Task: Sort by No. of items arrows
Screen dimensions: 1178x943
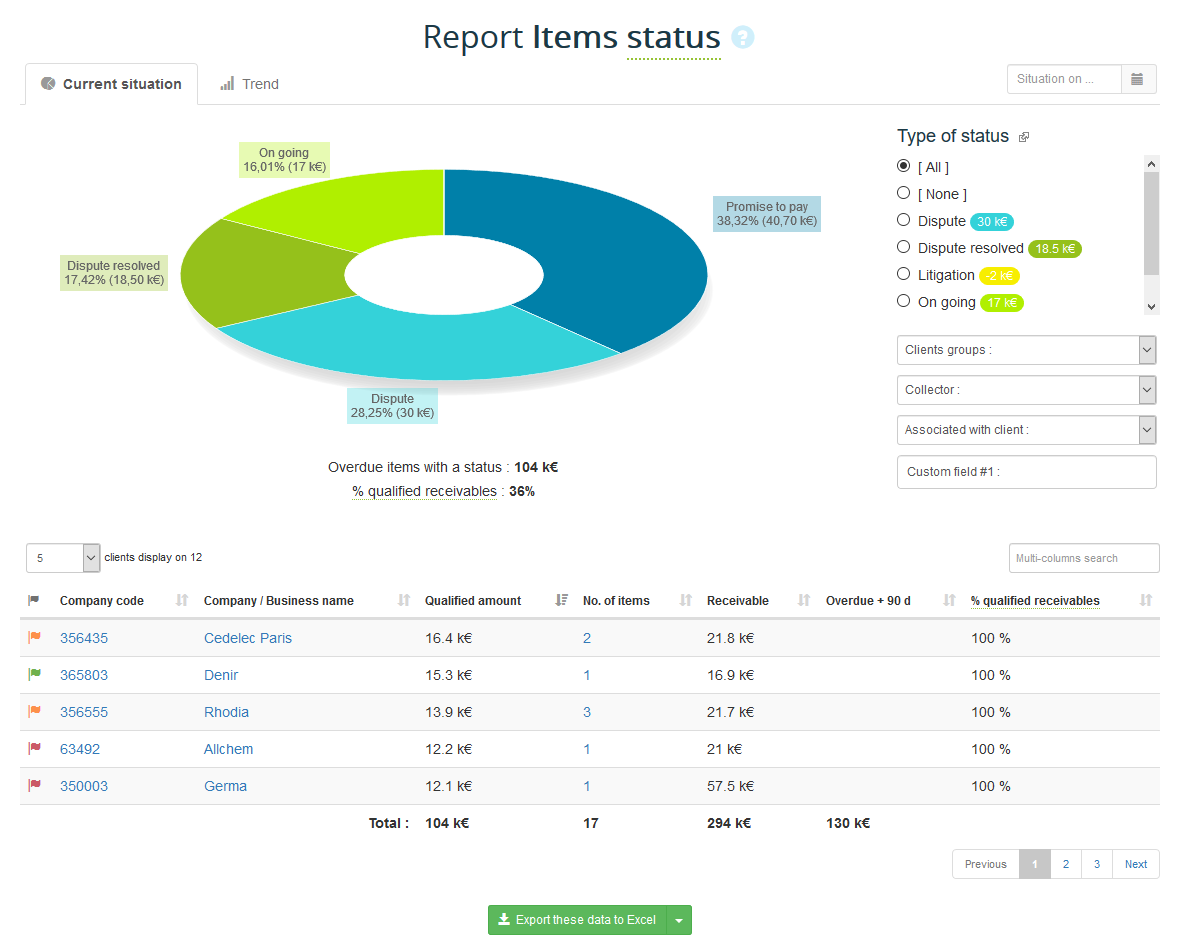Action: (685, 600)
